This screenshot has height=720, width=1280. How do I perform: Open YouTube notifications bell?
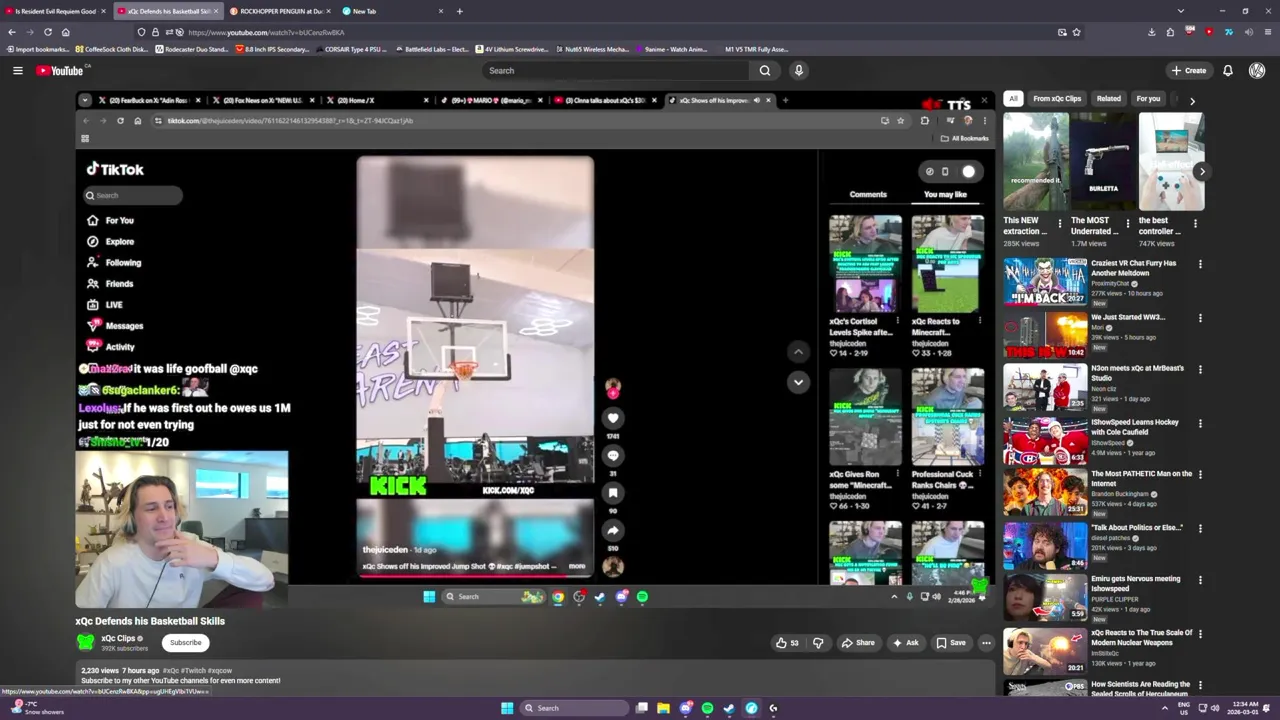1228,70
